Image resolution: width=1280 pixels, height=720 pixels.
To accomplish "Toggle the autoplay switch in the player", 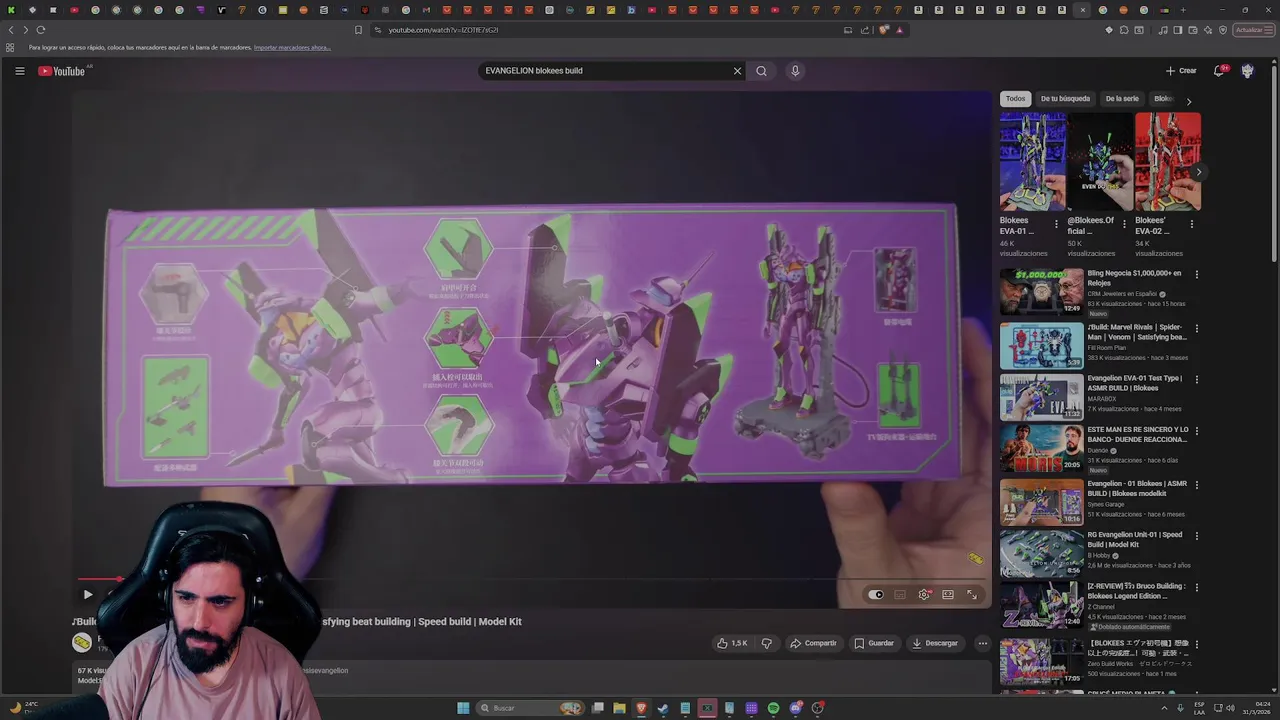I will pos(876,594).
